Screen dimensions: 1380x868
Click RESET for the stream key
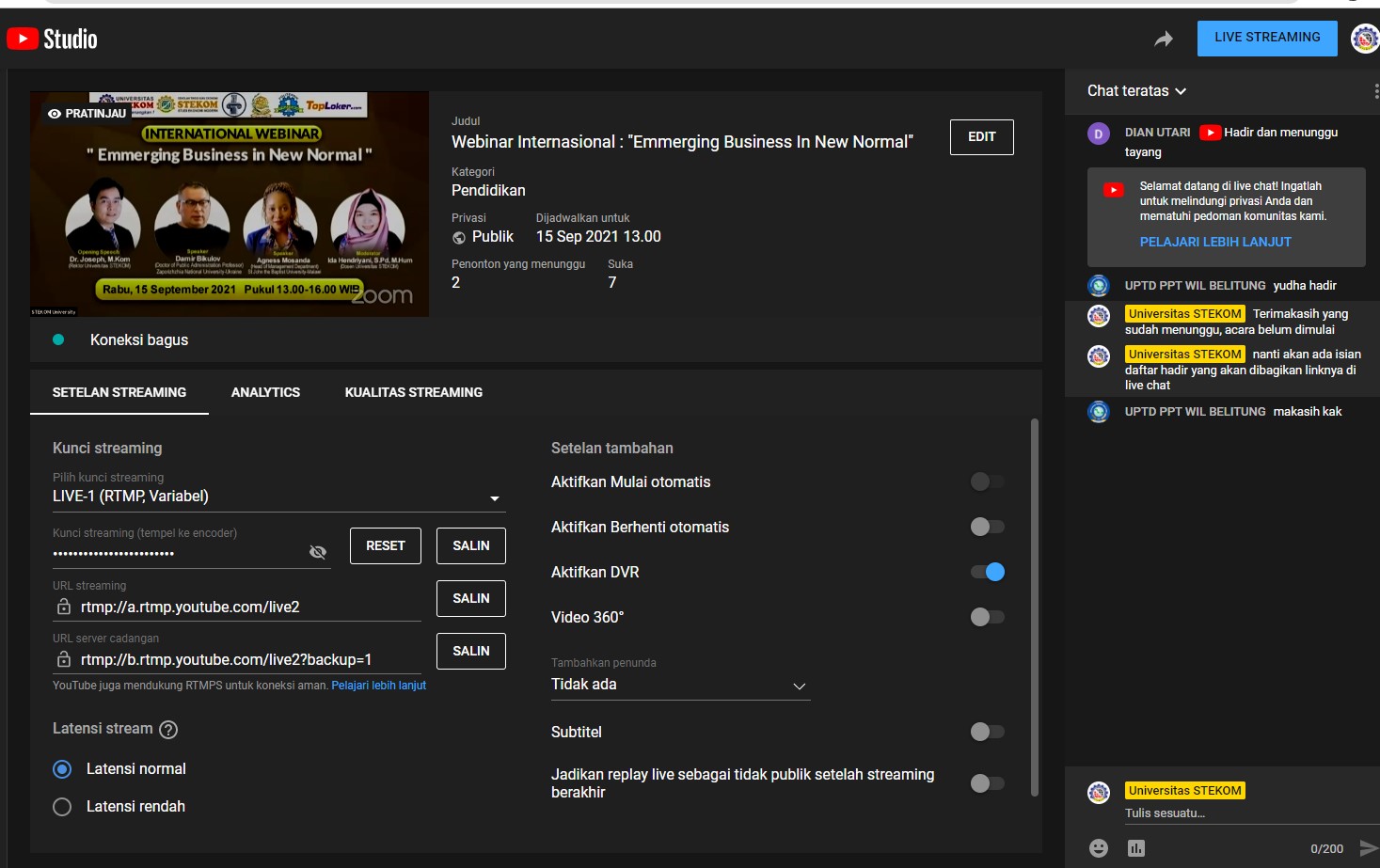click(x=386, y=545)
